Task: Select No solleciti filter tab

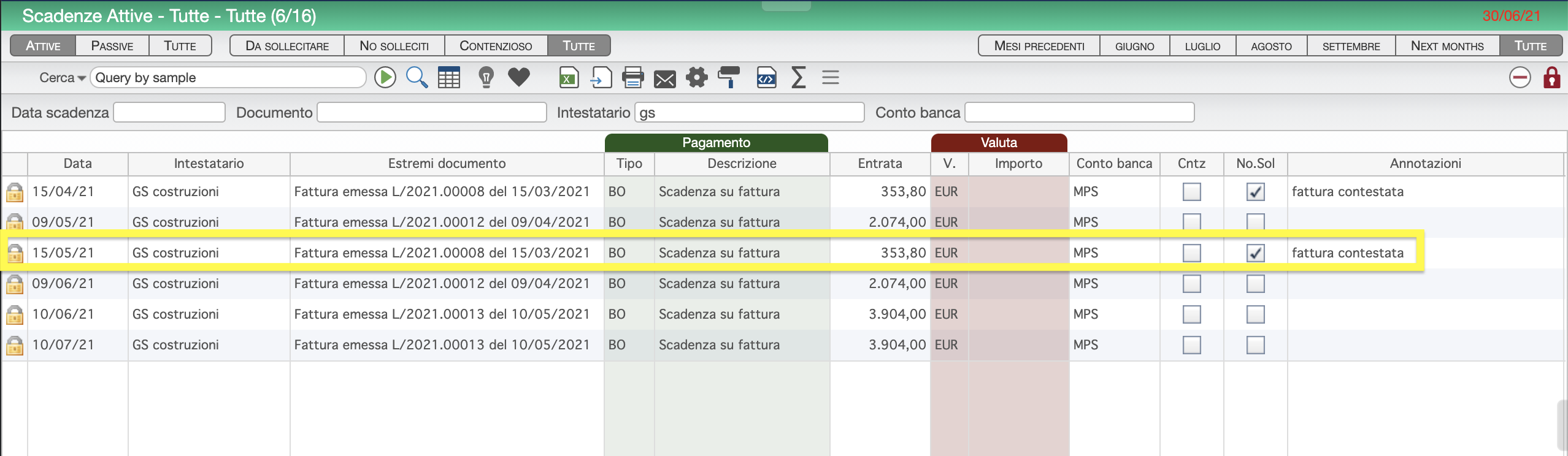Action: [394, 46]
